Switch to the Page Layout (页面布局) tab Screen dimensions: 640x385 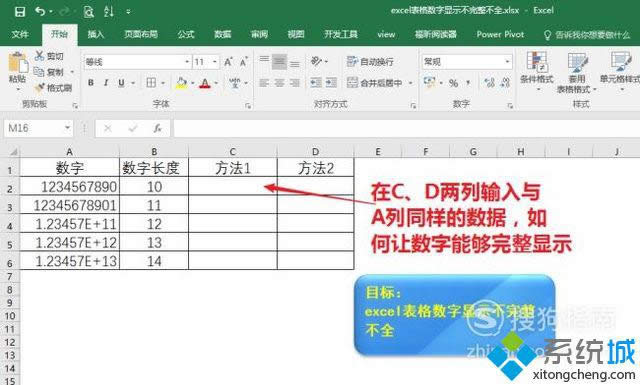tap(141, 34)
